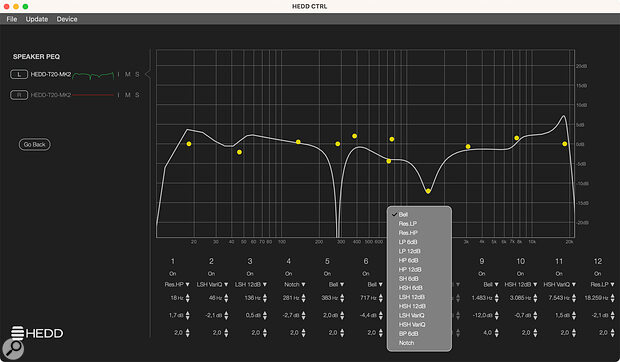Screen dimensions: 620x362
Task: Toggle band 12 On switch
Action: click(597, 273)
